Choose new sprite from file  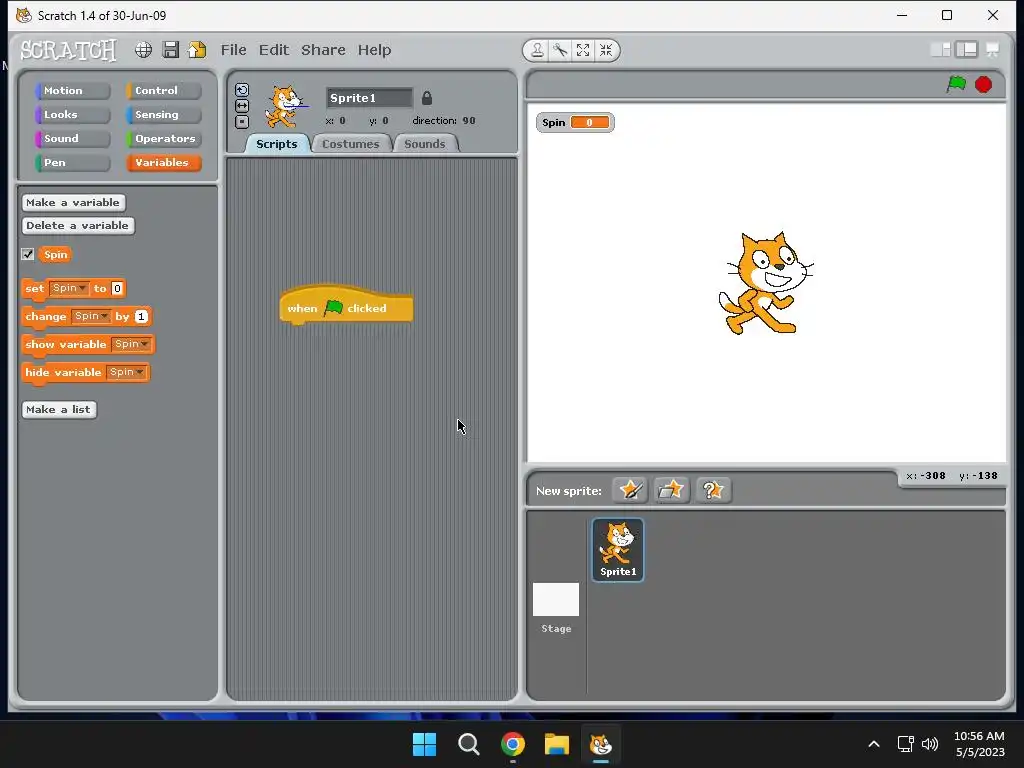pos(671,490)
